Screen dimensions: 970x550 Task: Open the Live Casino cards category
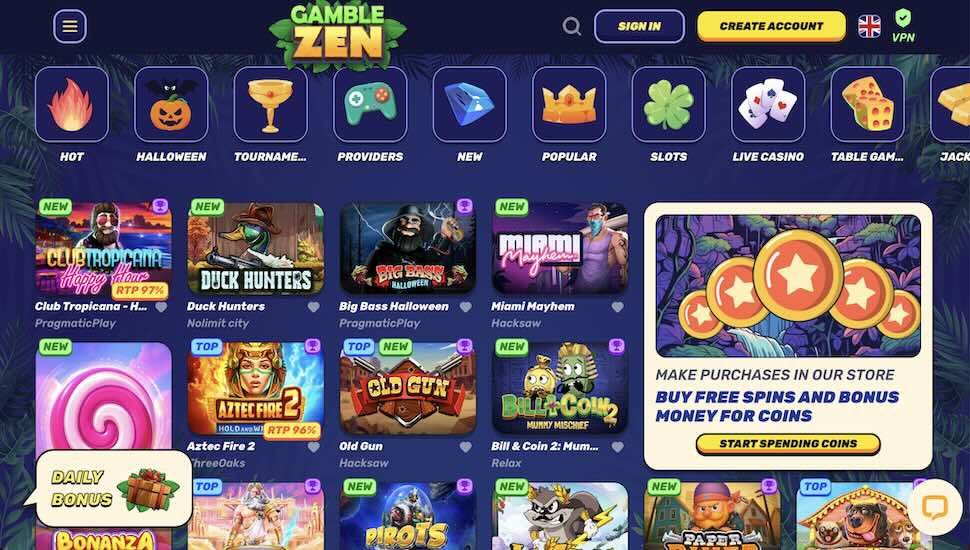click(768, 105)
